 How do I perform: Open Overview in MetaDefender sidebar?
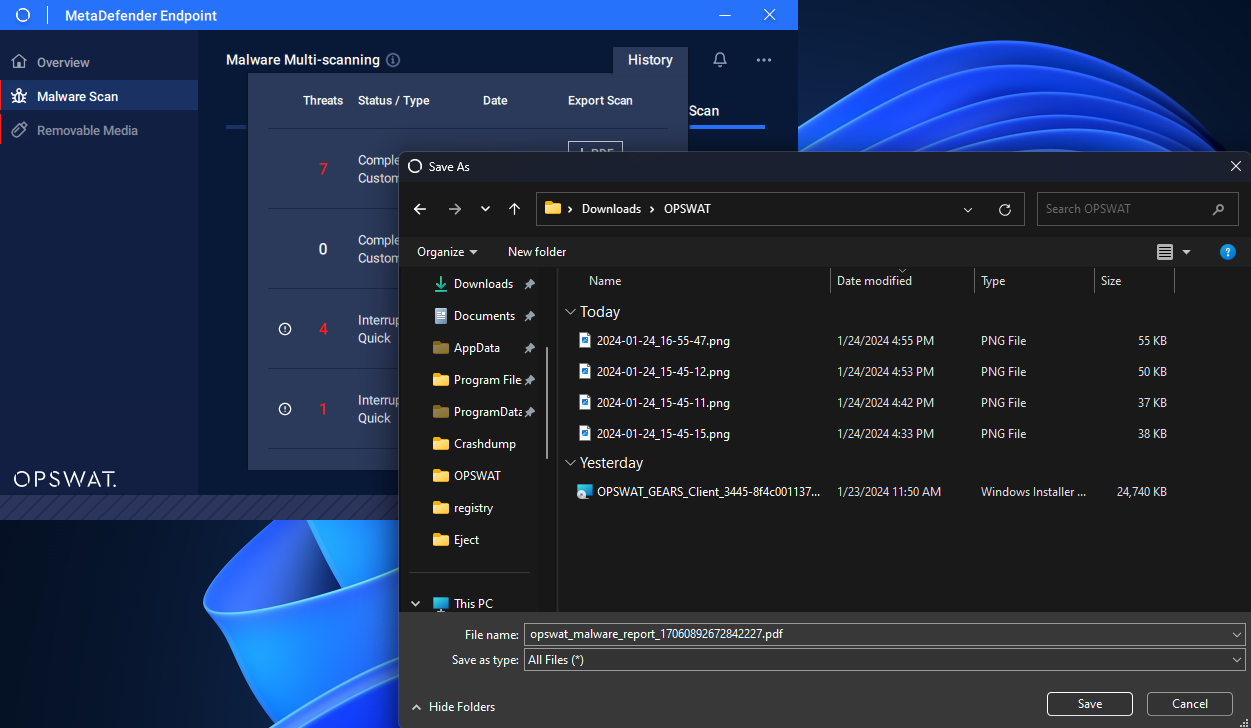tap(63, 62)
